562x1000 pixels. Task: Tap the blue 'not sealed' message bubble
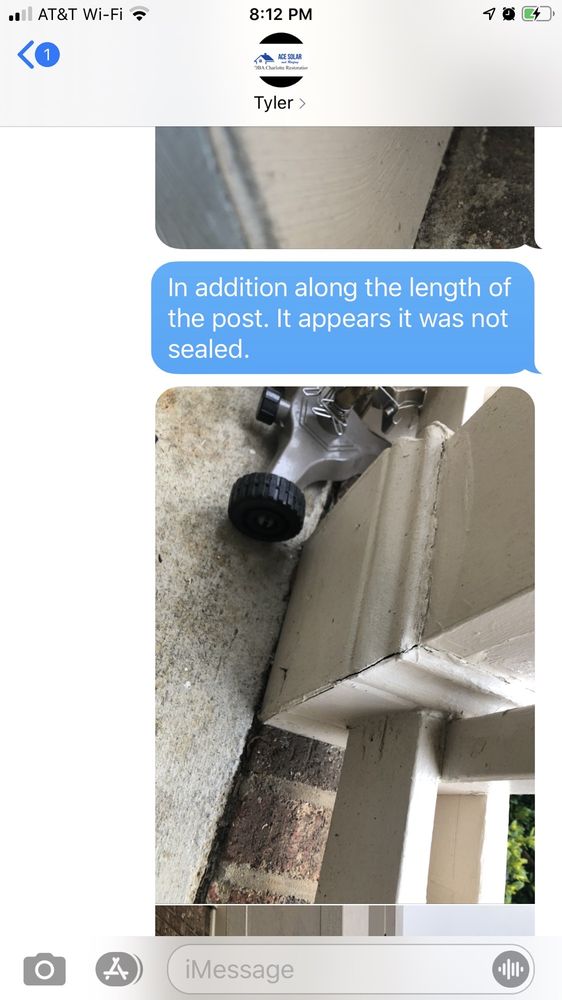click(343, 318)
